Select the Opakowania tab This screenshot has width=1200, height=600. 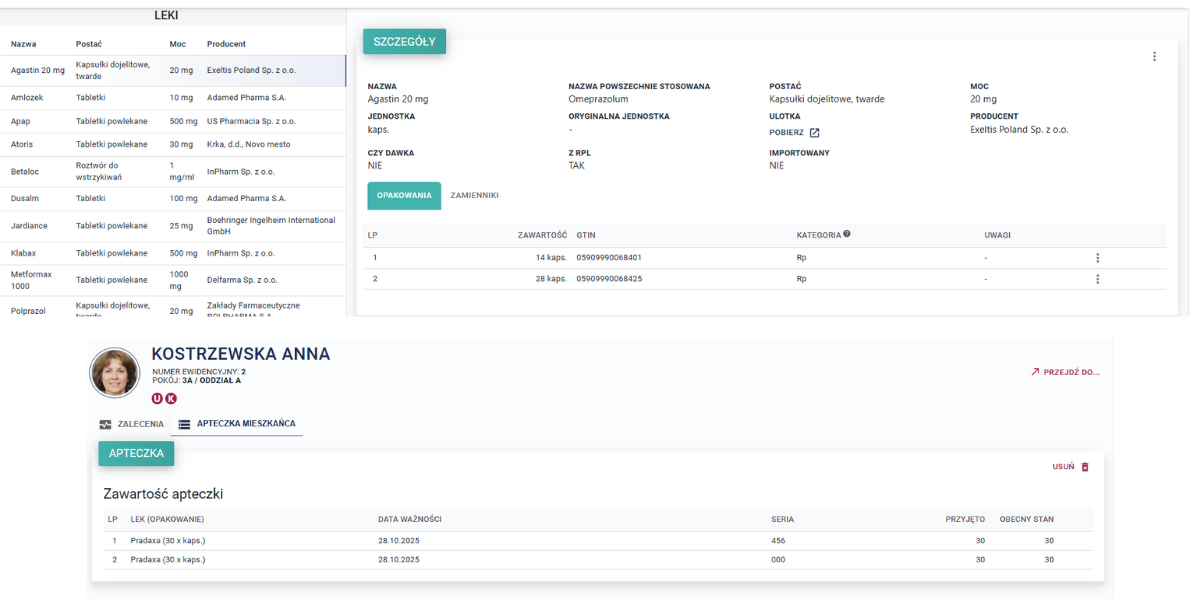click(x=404, y=196)
